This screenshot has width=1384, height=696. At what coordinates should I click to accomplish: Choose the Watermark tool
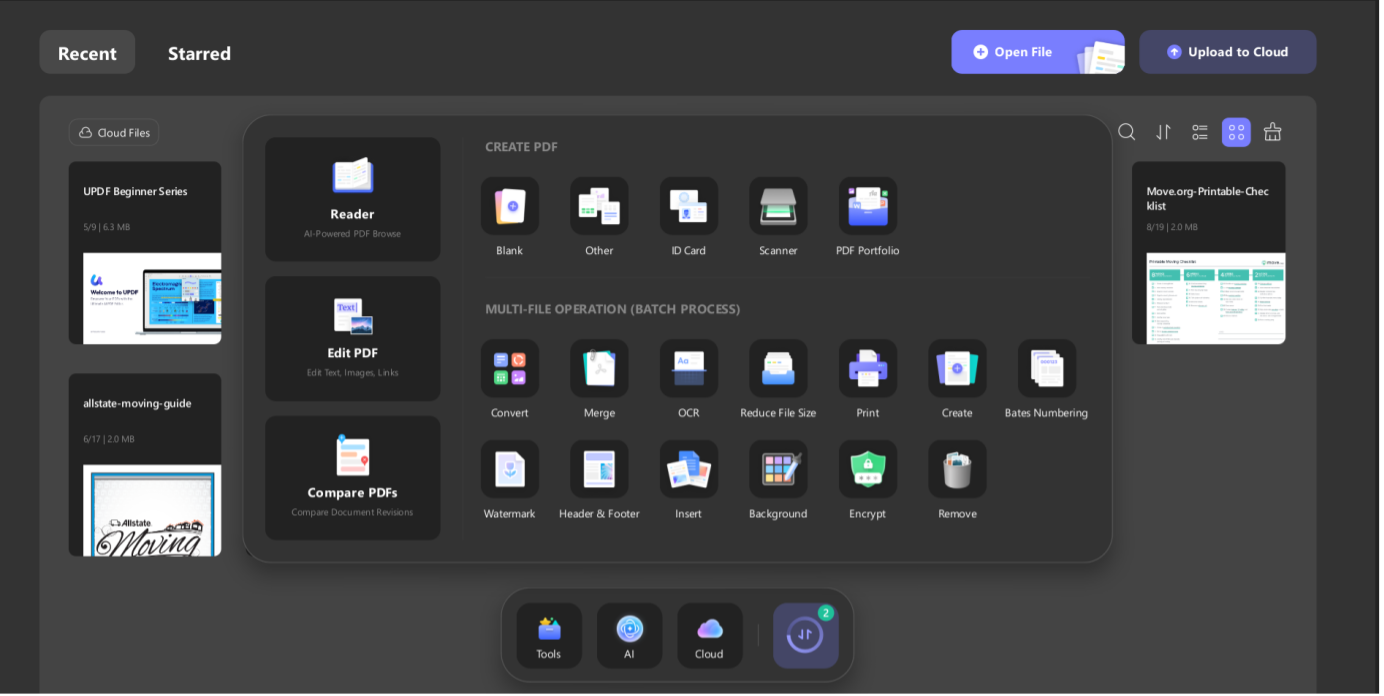tap(509, 470)
